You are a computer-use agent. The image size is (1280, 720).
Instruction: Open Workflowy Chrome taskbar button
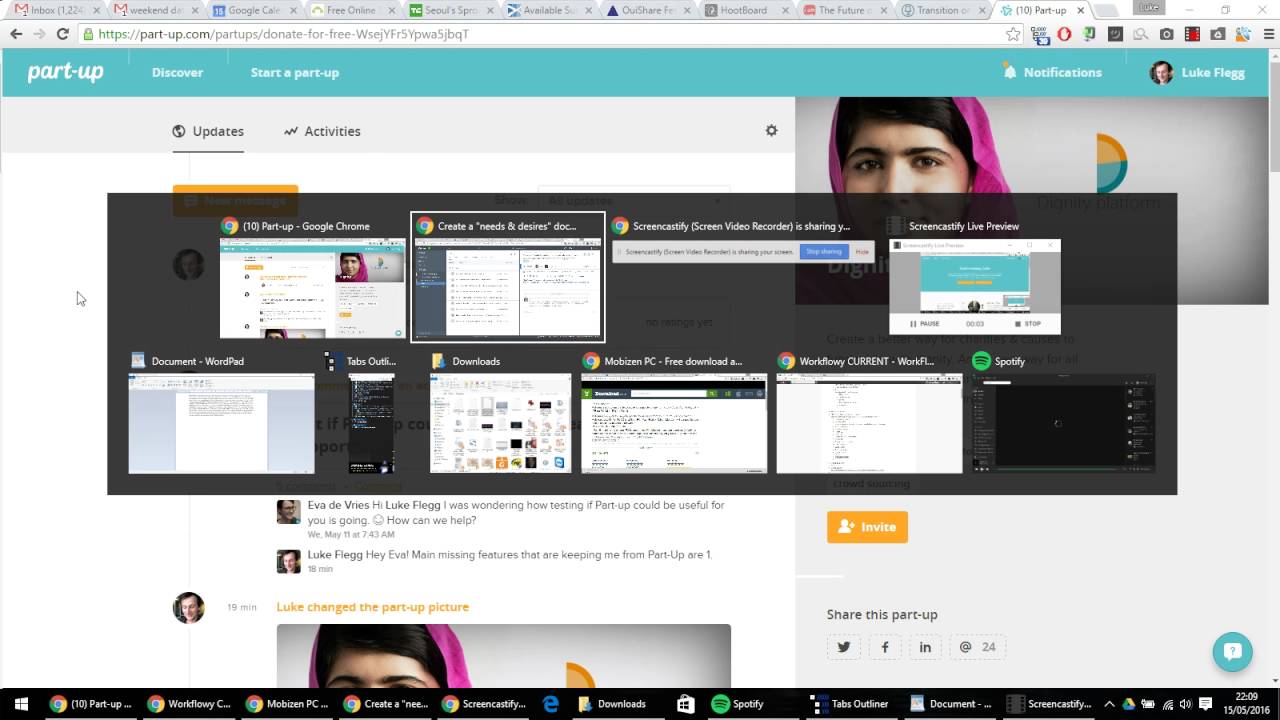tap(190, 704)
